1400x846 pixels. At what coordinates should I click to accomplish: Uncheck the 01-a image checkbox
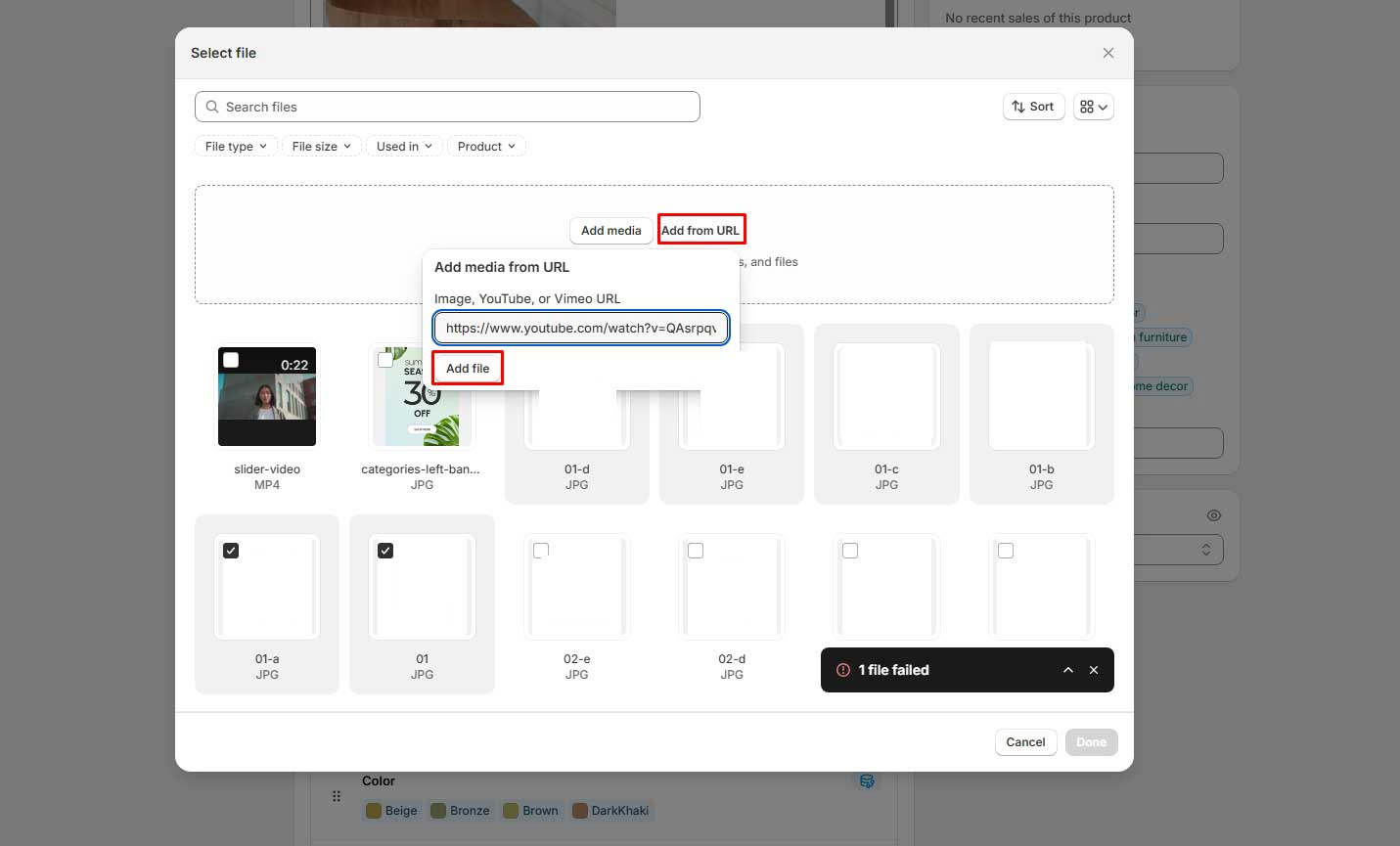[x=231, y=551]
